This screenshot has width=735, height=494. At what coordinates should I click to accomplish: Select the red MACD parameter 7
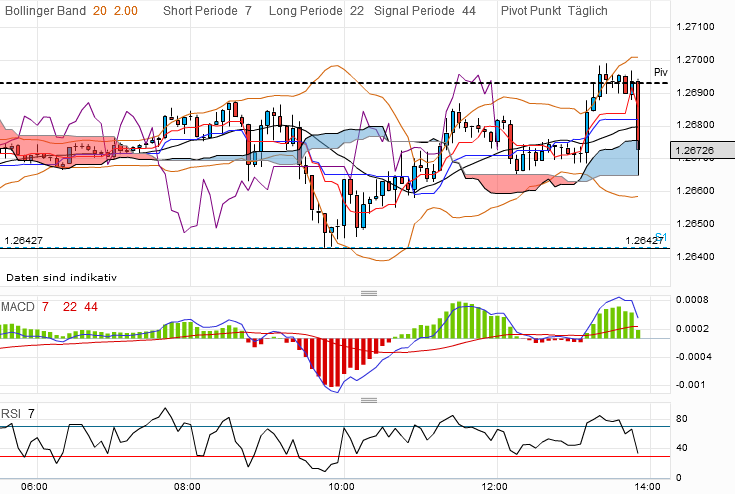[45, 307]
